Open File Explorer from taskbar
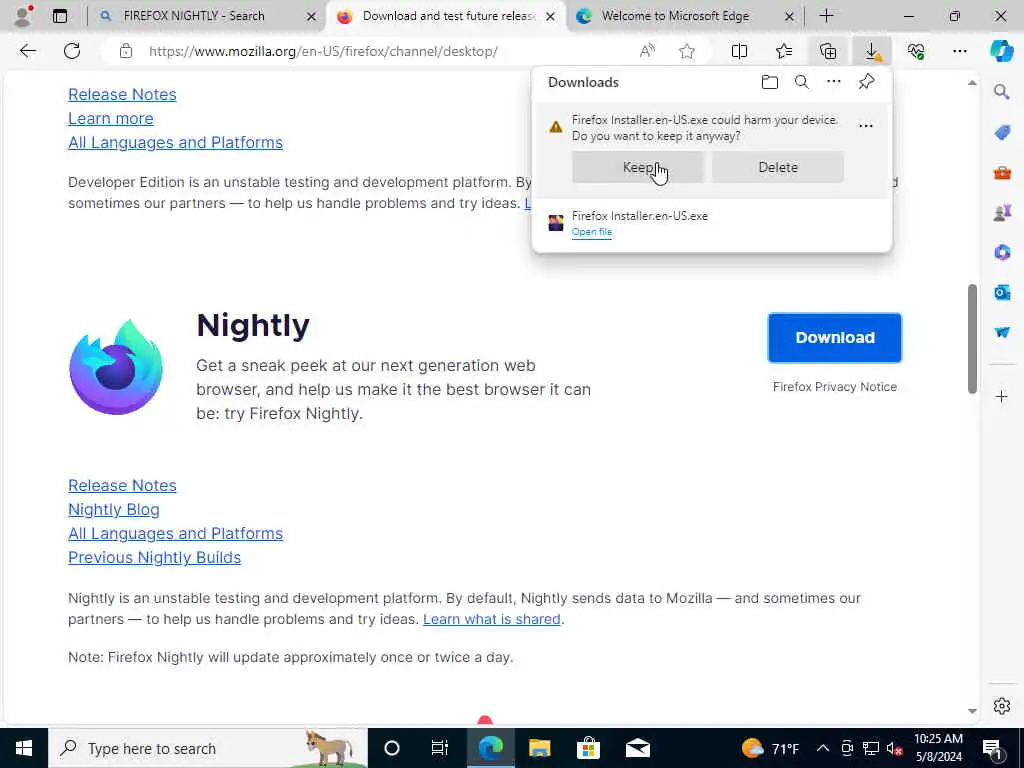This screenshot has height=768, width=1024. pos(539,748)
